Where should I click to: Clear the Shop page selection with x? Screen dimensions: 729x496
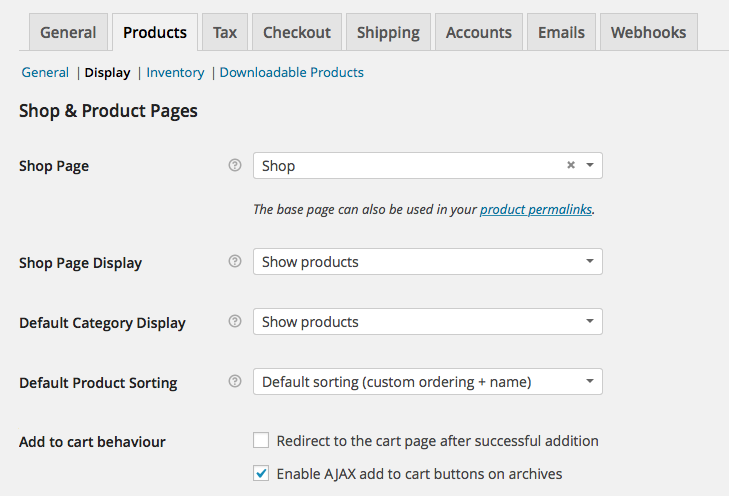(x=571, y=166)
